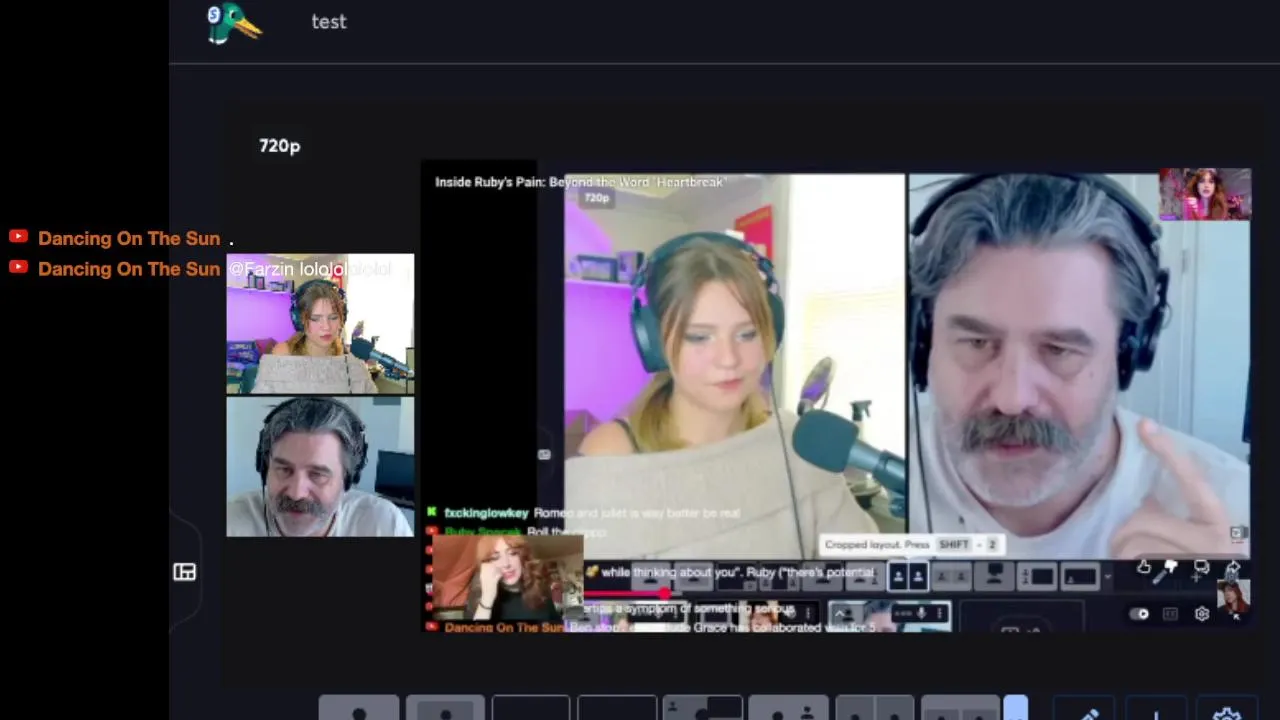This screenshot has width=1280, height=720.
Task: Click the pencil edit icon in the bottom bar
Action: 1089,712
